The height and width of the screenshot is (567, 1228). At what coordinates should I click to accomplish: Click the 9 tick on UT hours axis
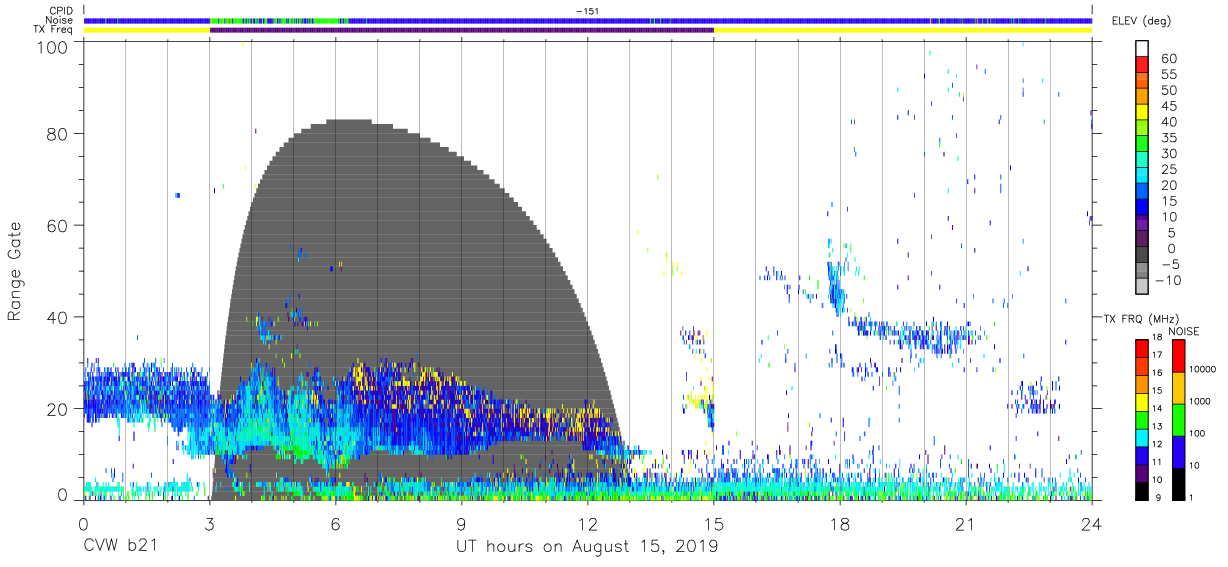[x=461, y=524]
